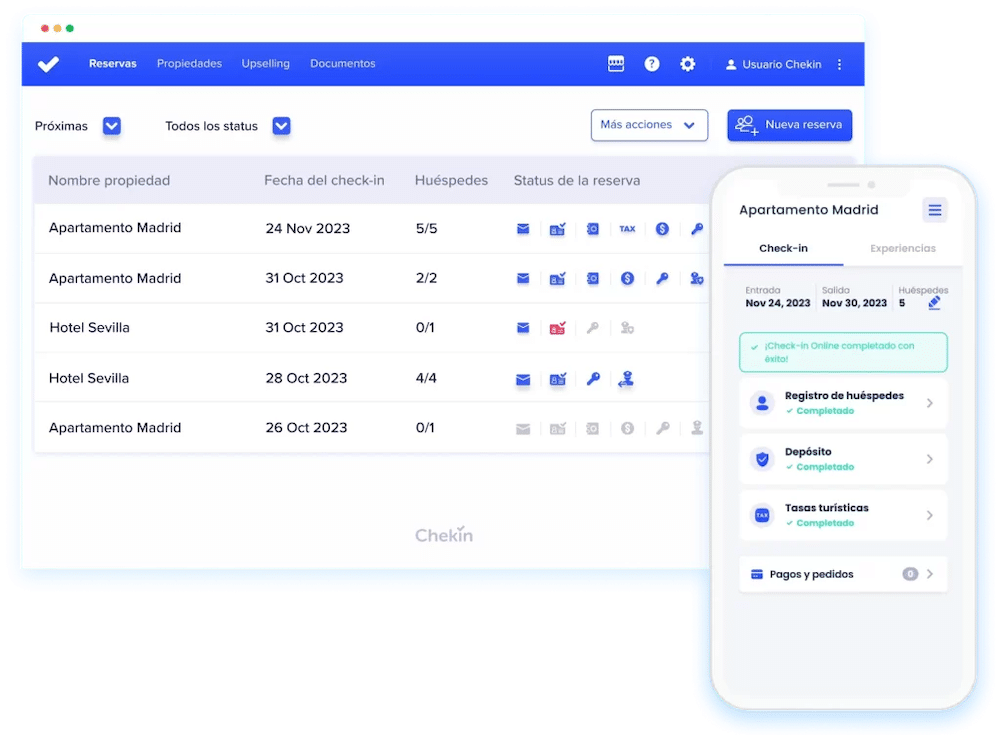Click the Nueva reserva button
This screenshot has width=1000, height=735.
click(x=789, y=125)
